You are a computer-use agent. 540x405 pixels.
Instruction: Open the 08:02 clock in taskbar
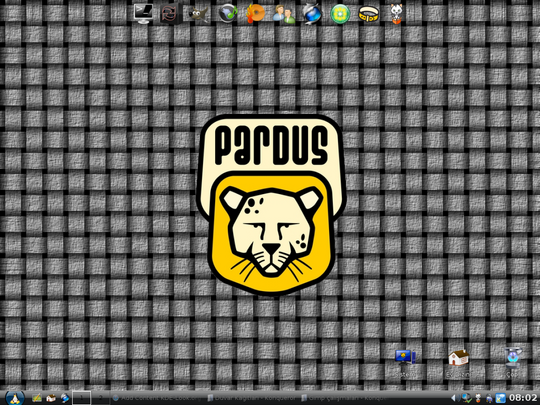point(523,398)
